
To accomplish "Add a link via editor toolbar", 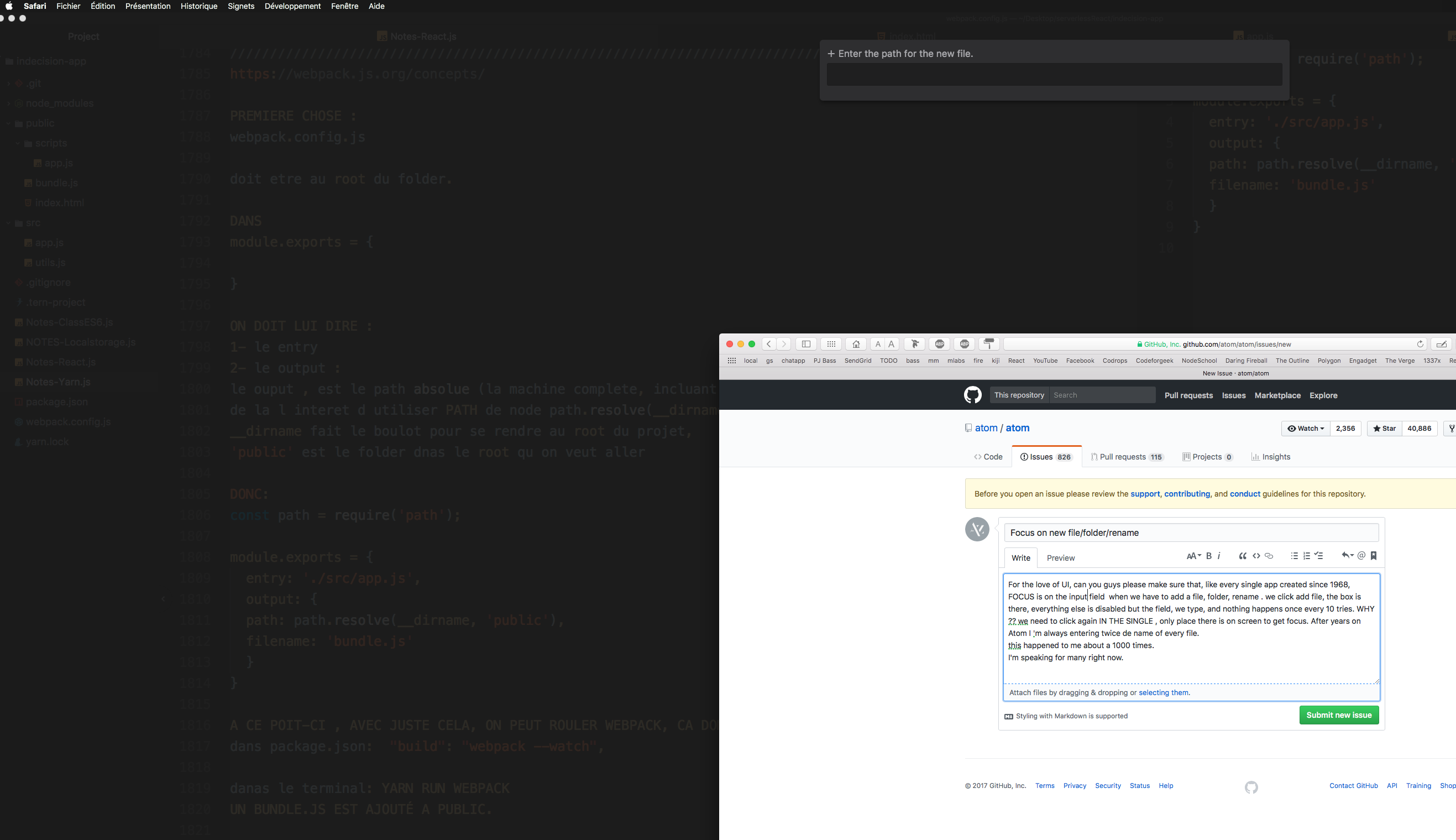I will 1269,556.
